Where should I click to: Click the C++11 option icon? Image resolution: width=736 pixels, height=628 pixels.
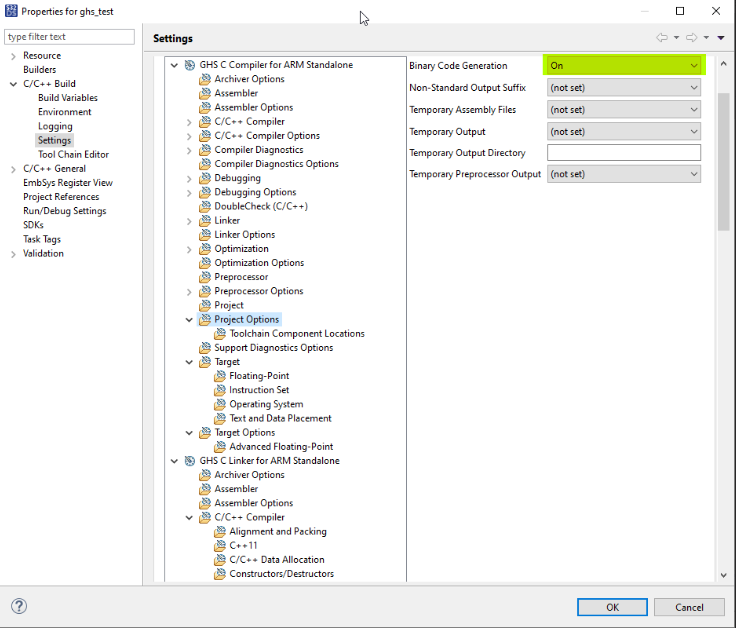coord(220,545)
